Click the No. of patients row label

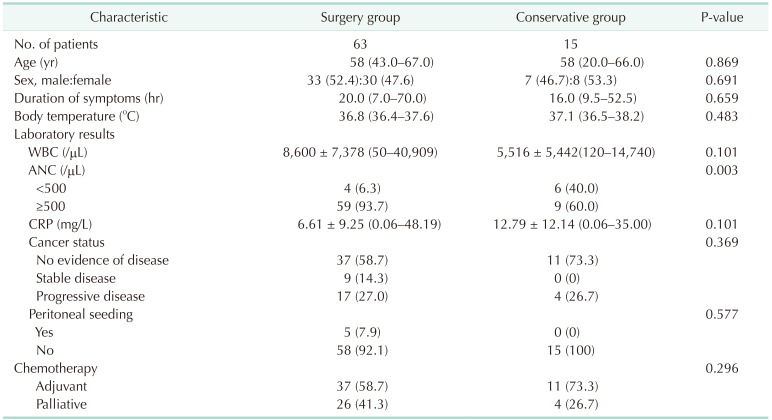(x=62, y=44)
